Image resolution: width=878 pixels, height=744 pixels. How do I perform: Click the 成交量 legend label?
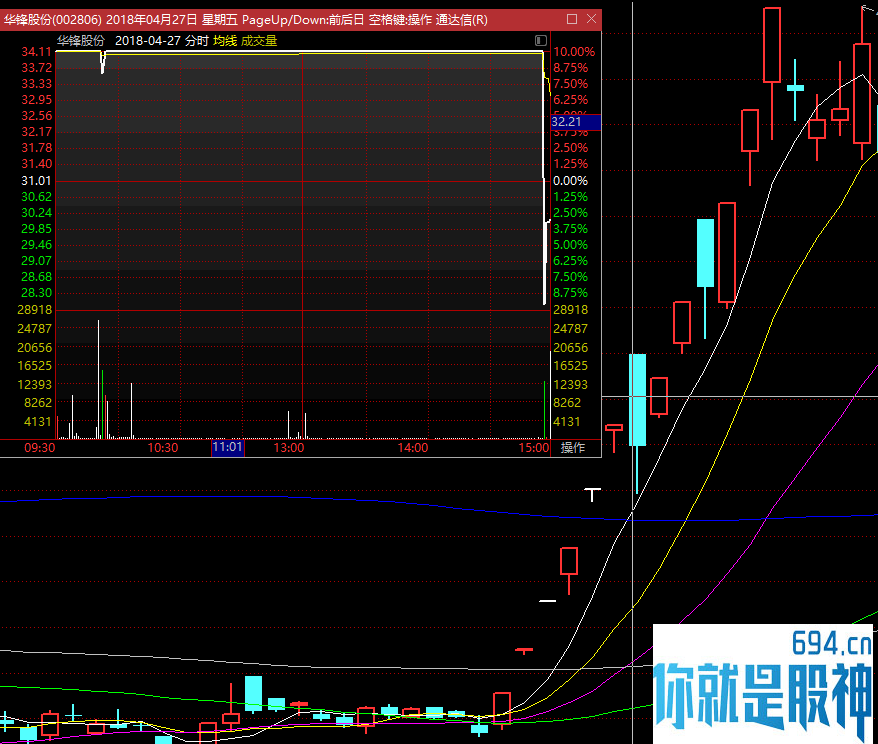(x=259, y=41)
